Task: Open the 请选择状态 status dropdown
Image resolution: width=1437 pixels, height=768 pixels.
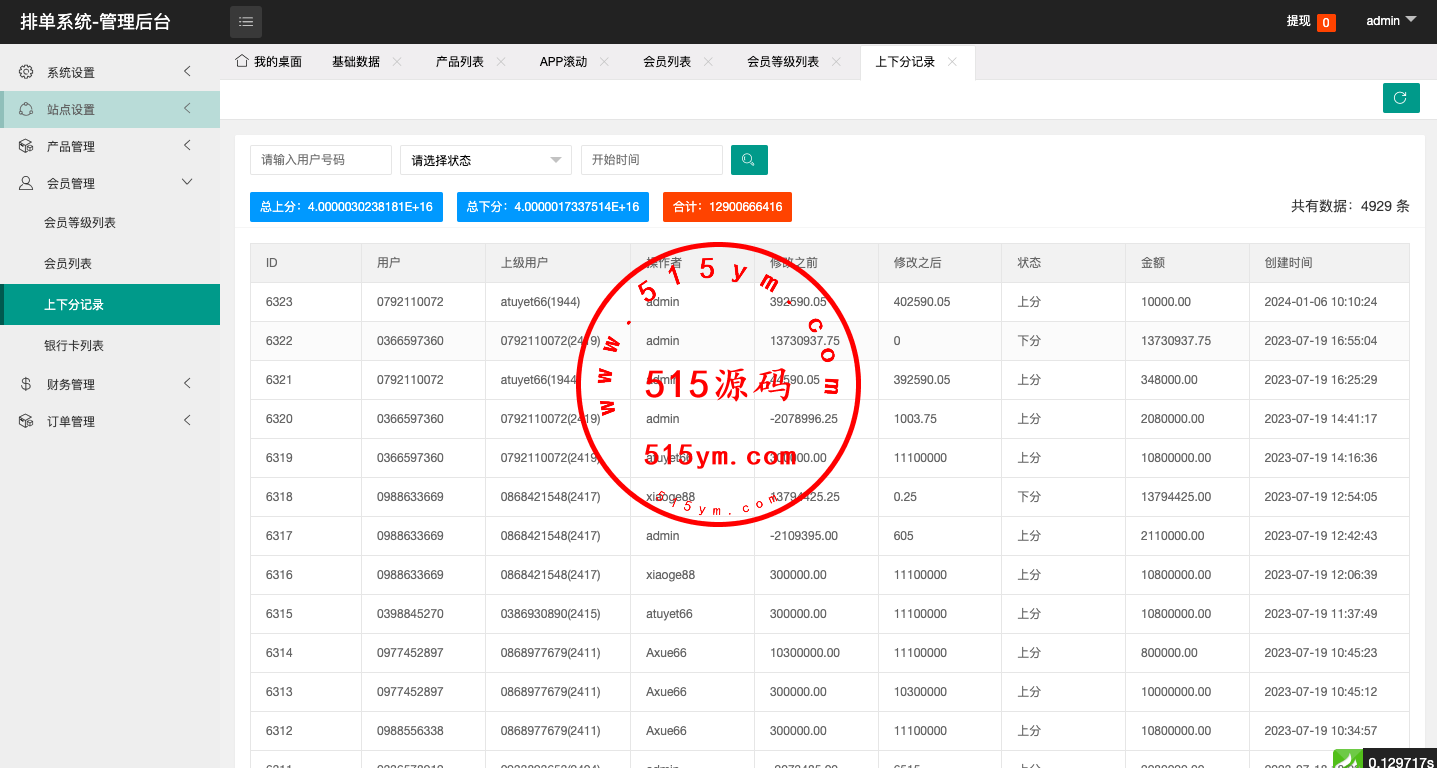Action: 485,160
